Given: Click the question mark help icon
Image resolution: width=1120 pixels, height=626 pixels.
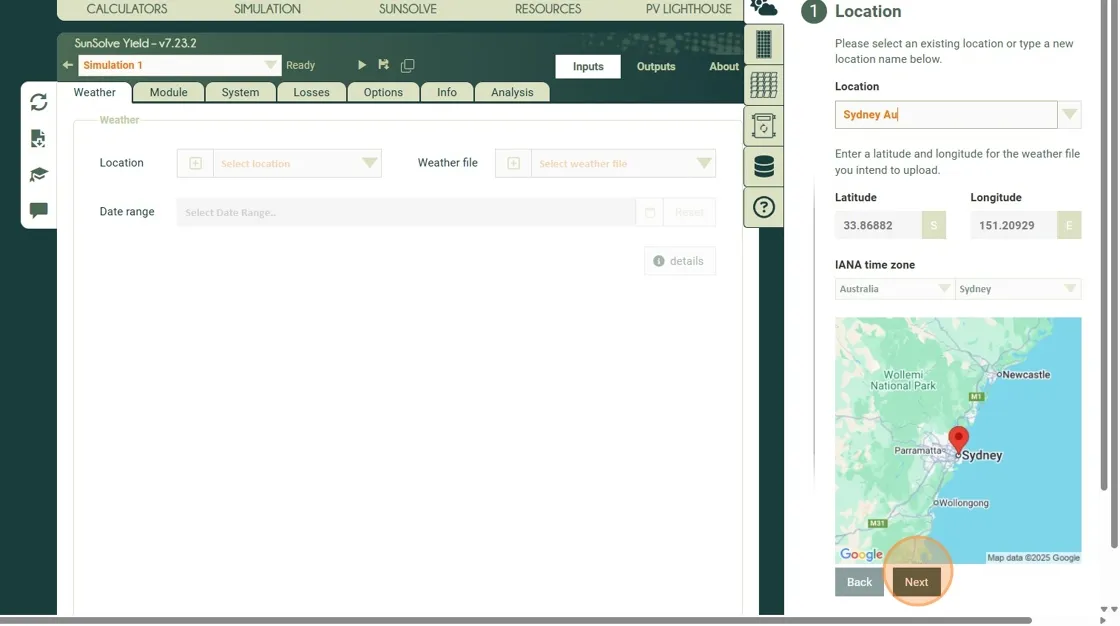Looking at the screenshot, I should [764, 207].
